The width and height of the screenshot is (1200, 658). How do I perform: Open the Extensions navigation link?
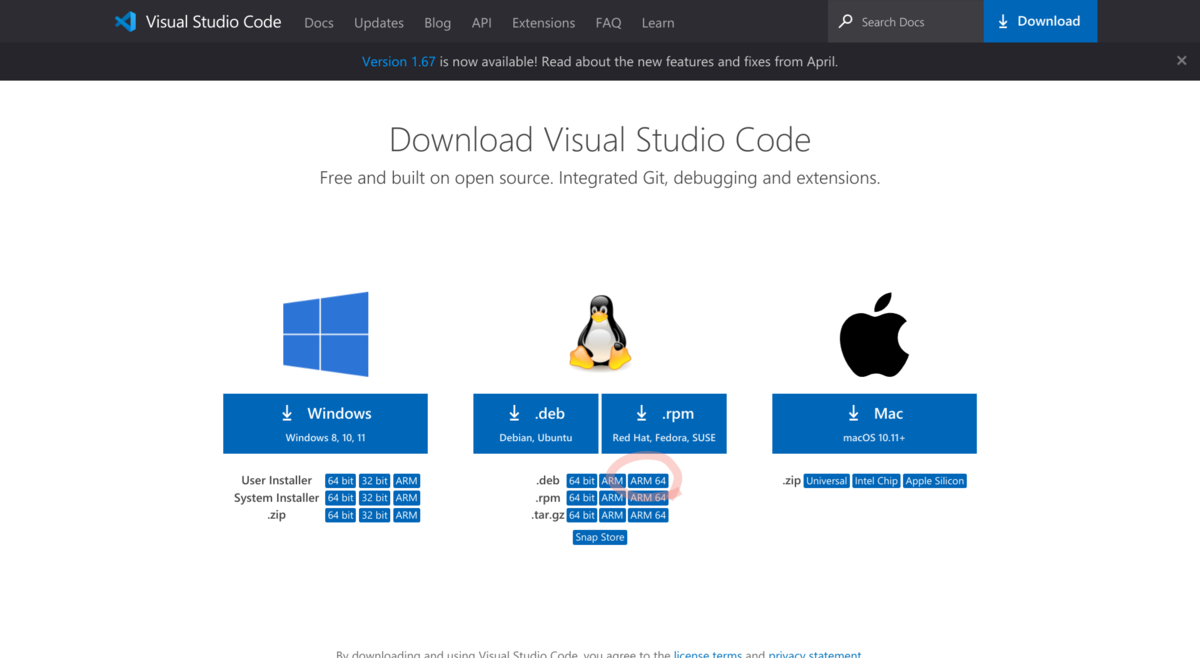(543, 22)
